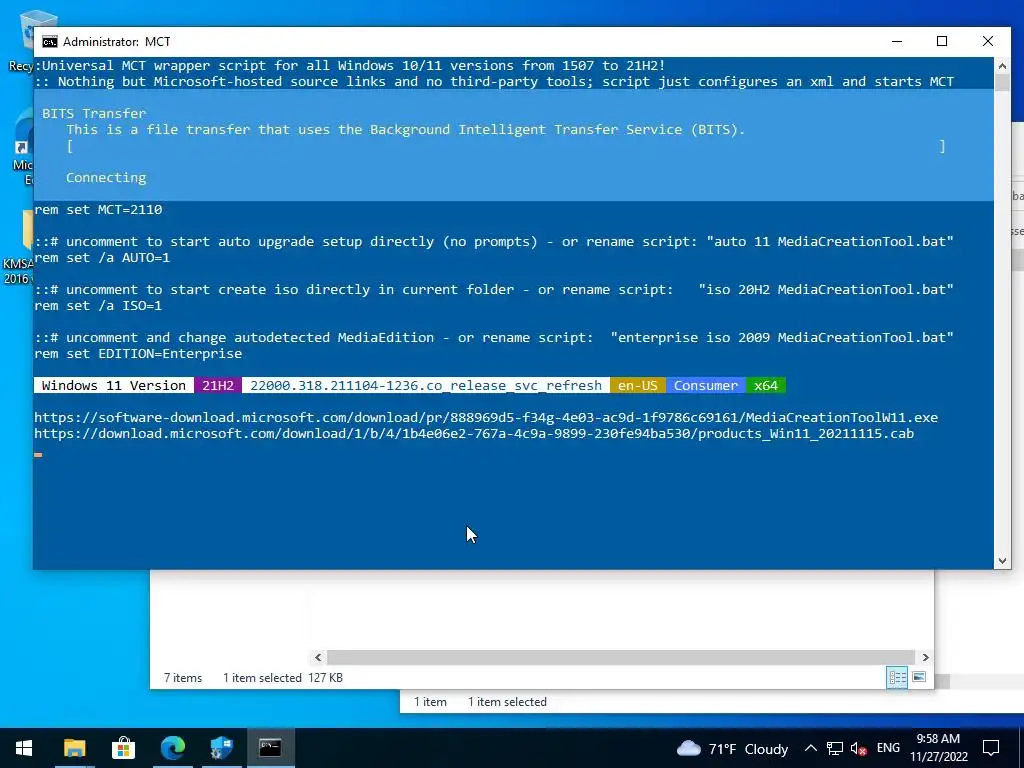The image size is (1024, 768).
Task: Click '1 item selected 127 KB' status text
Action: tap(283, 678)
